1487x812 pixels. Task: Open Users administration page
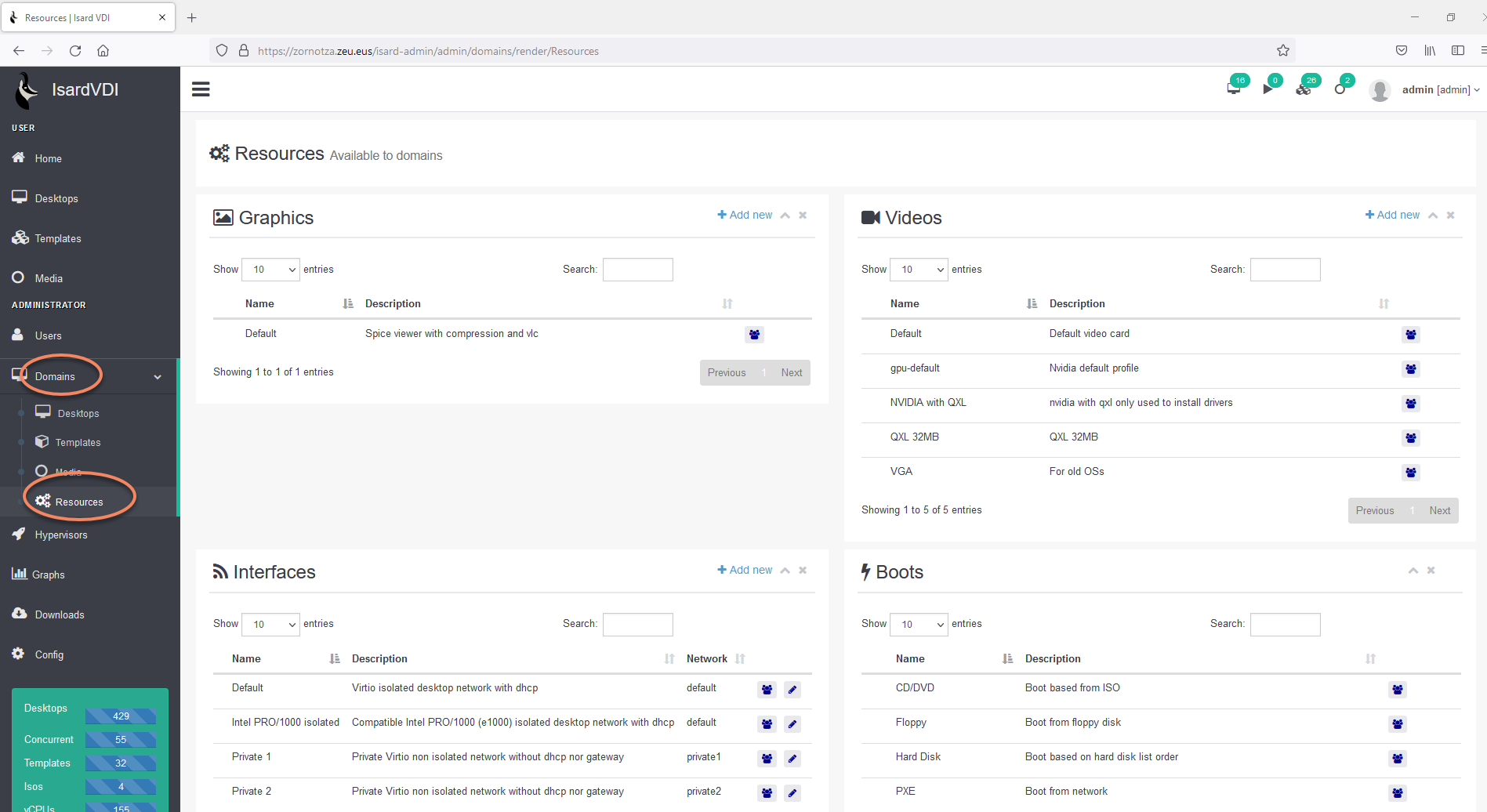[48, 335]
